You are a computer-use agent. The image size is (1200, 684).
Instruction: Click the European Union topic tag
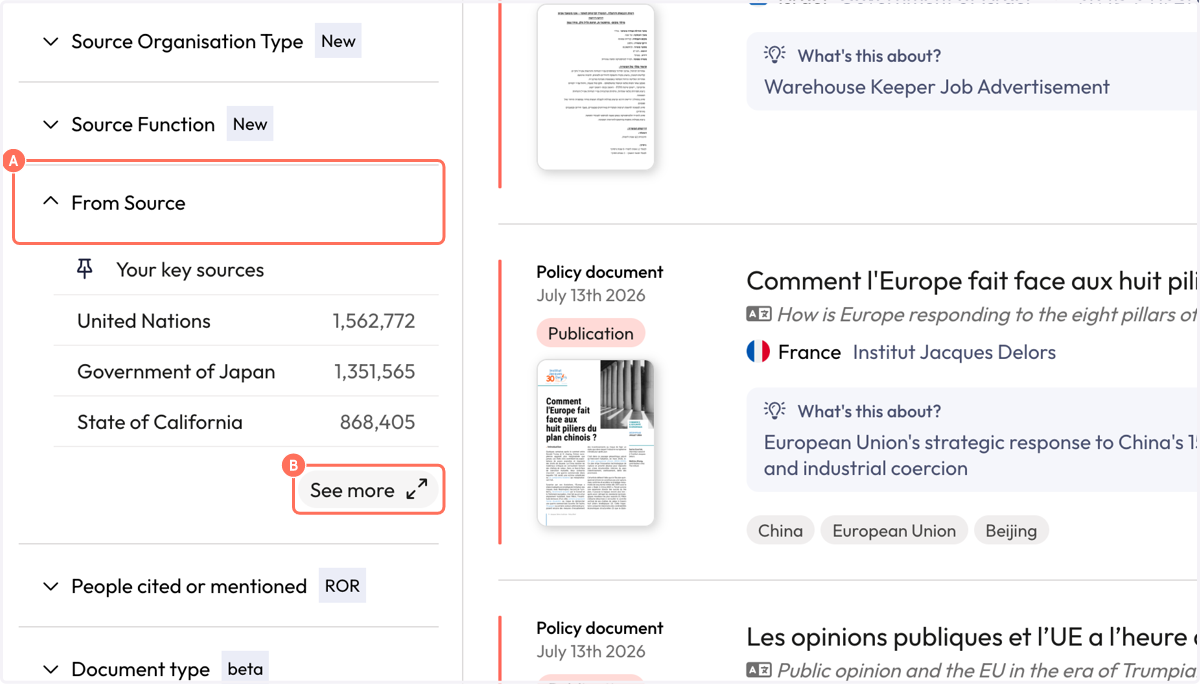coord(894,531)
